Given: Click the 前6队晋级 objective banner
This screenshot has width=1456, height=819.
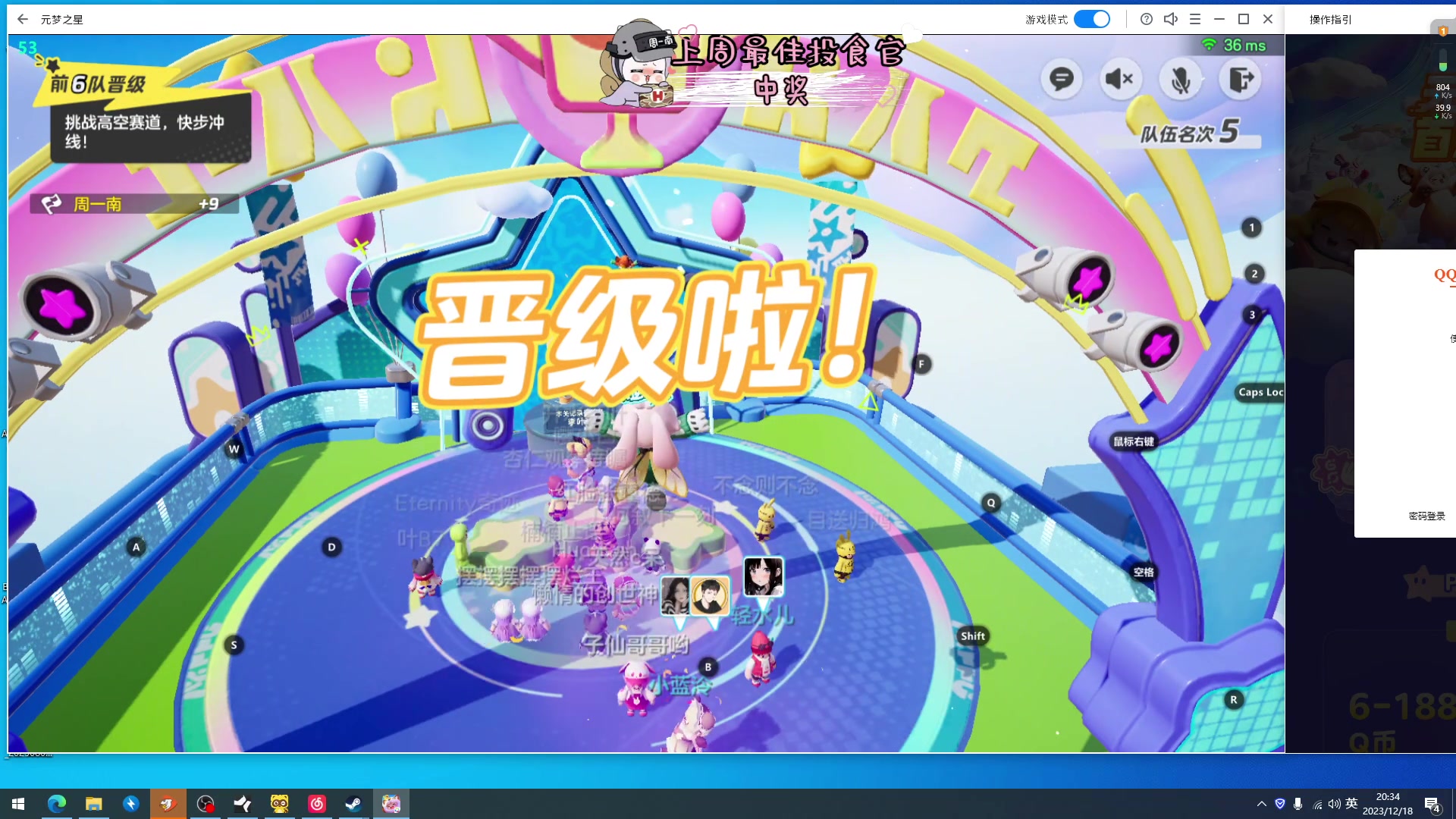Looking at the screenshot, I should (99, 83).
